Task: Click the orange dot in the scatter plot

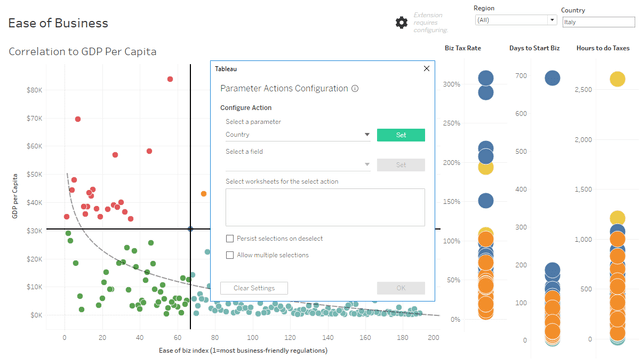Action: 204,194
